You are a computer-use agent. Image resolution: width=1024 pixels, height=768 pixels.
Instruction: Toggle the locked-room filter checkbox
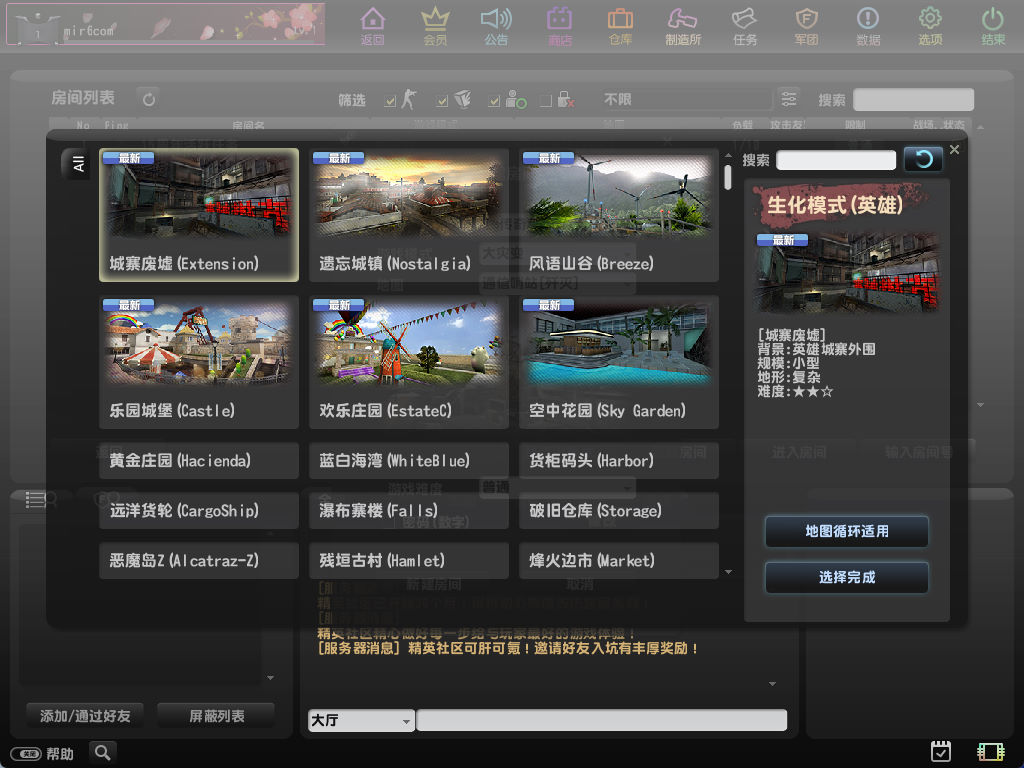point(546,101)
